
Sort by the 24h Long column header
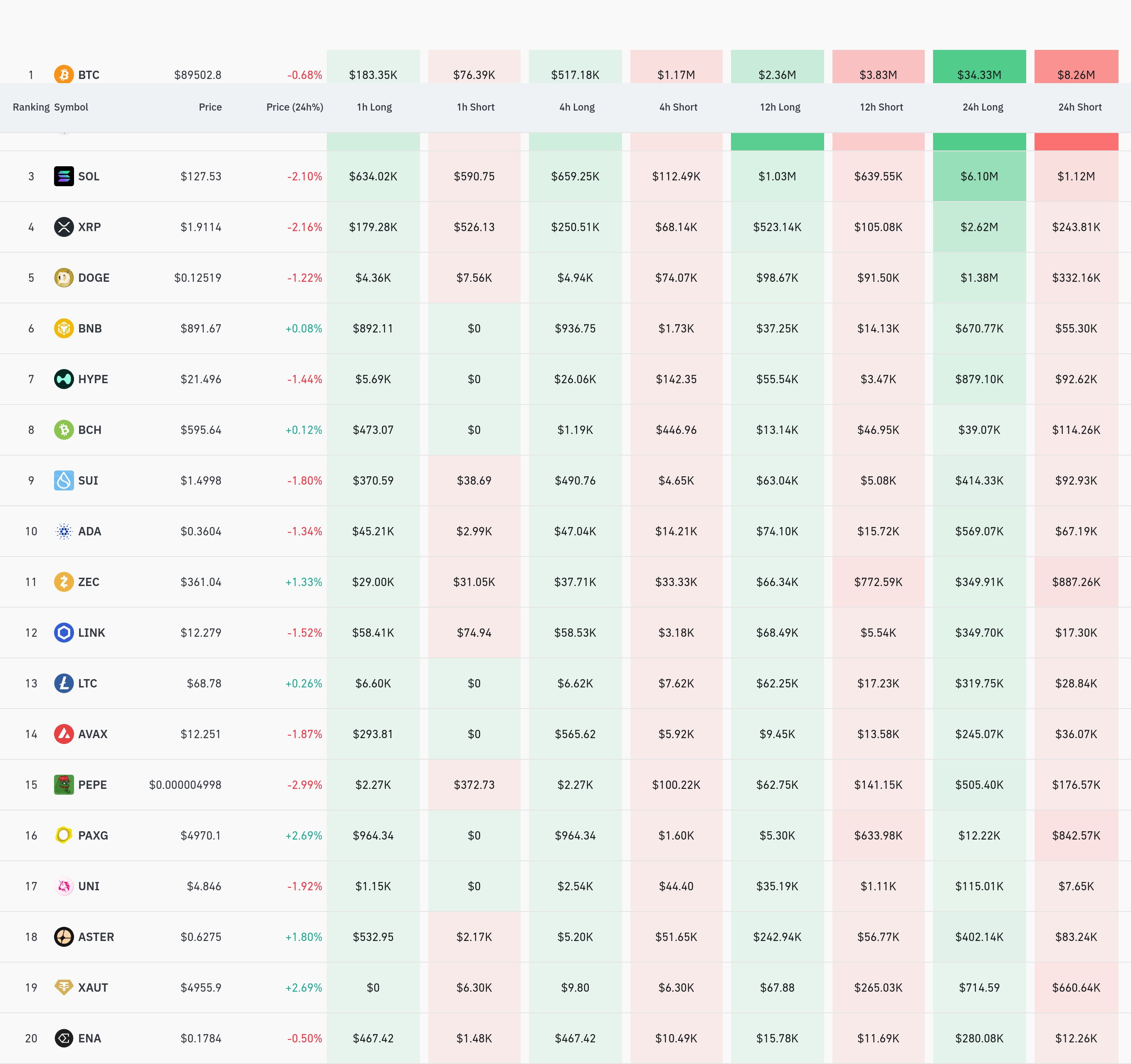click(x=983, y=107)
